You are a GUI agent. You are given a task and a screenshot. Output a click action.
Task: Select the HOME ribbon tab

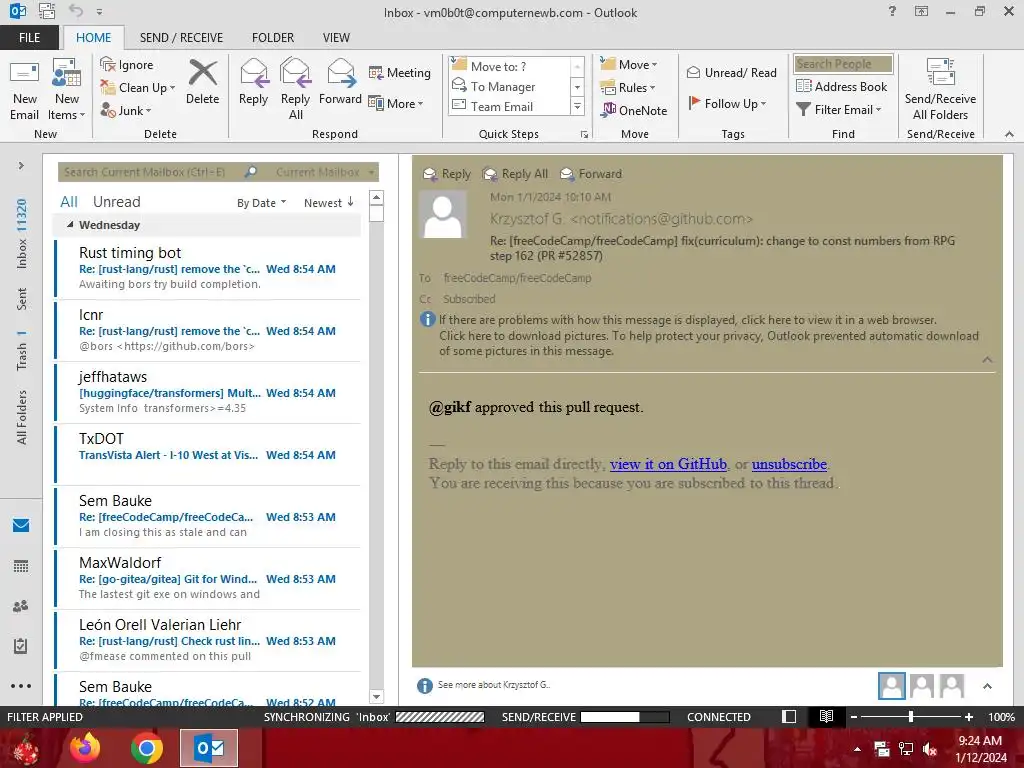tap(93, 38)
